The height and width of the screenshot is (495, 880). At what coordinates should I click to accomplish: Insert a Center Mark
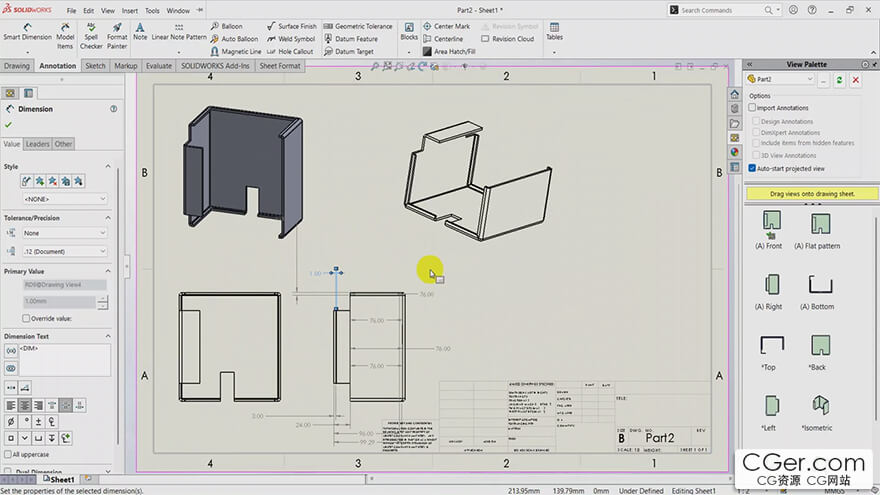click(446, 26)
